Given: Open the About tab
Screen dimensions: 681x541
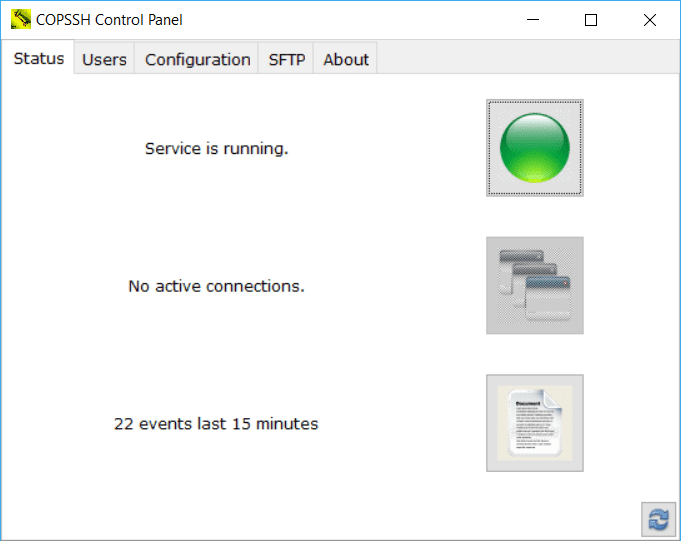Looking at the screenshot, I should coord(346,59).
